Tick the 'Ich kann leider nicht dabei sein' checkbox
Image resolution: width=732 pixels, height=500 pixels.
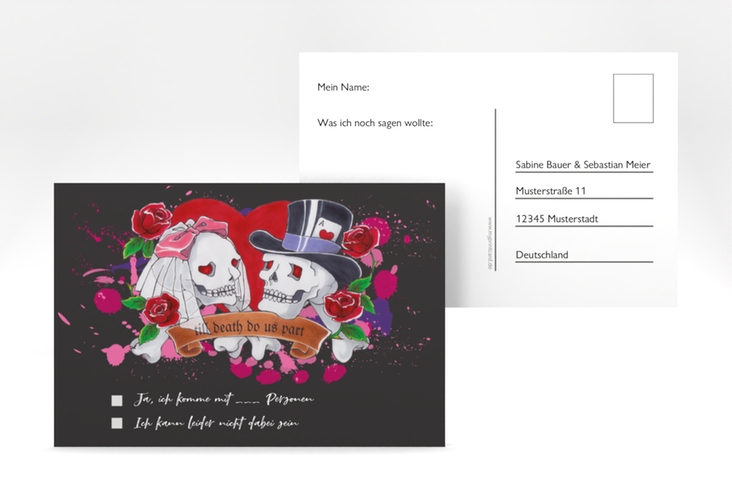(117, 423)
